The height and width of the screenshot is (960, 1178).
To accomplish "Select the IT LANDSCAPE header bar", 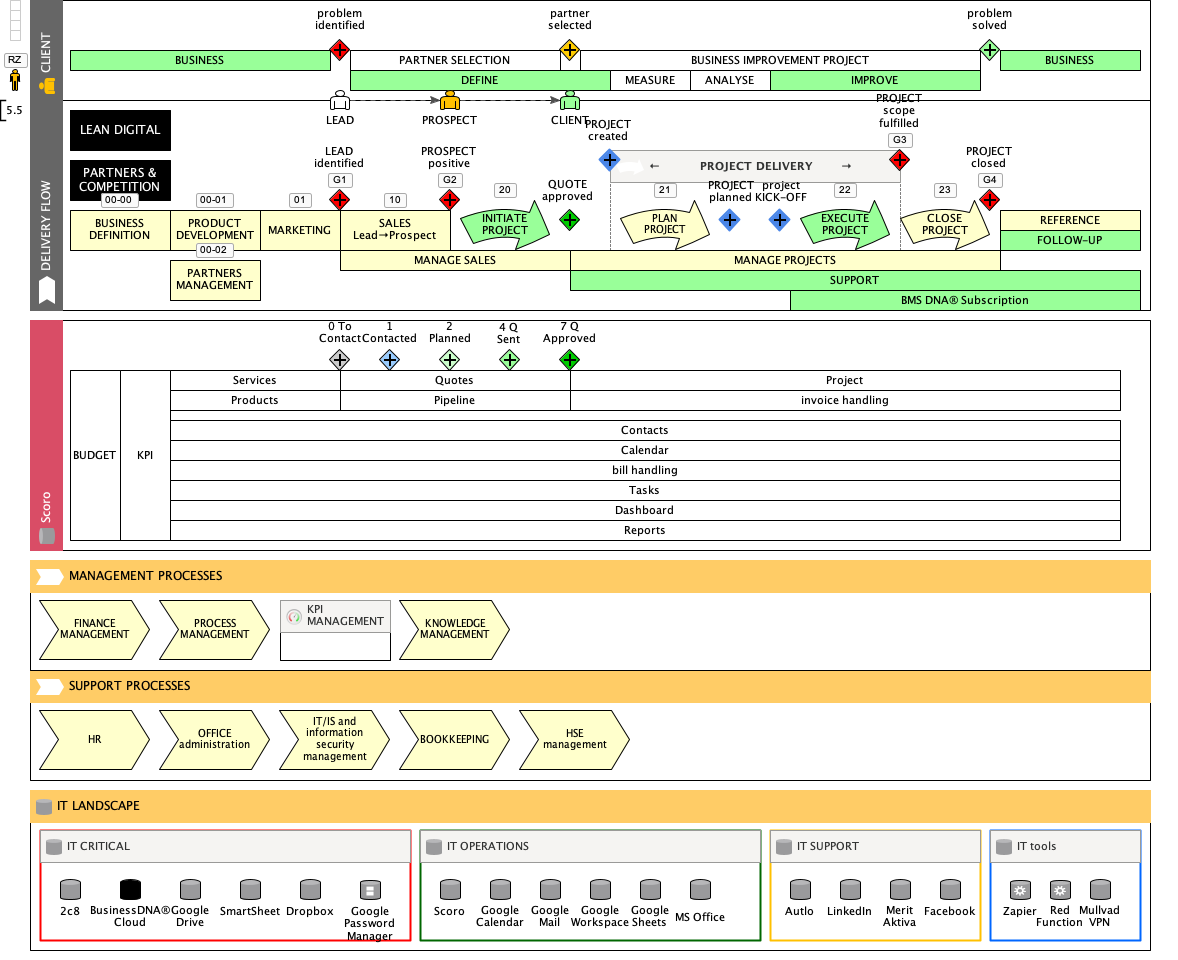I will (x=590, y=806).
